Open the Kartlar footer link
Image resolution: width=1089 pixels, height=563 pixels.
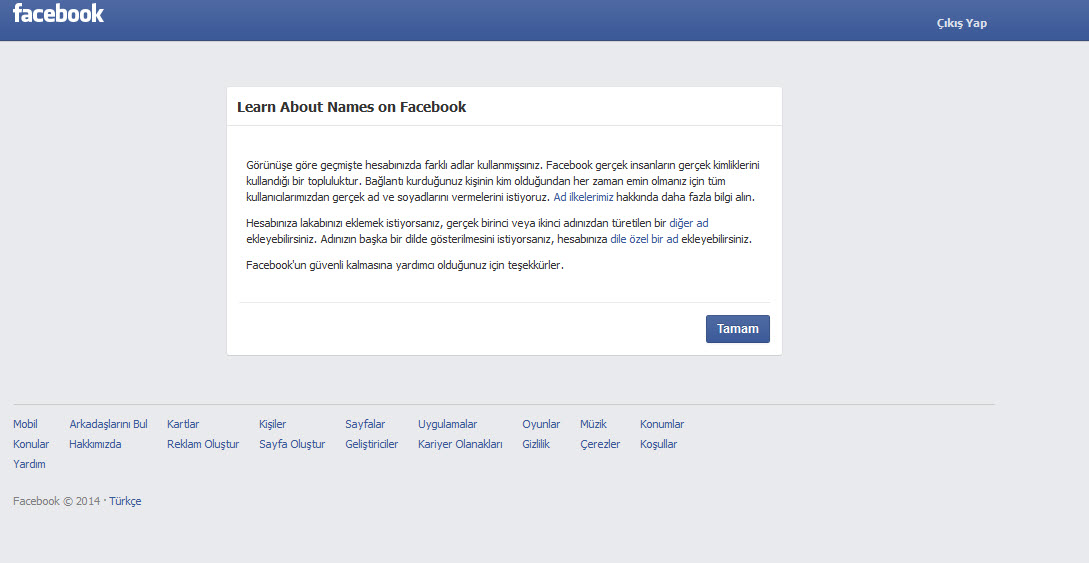(183, 424)
